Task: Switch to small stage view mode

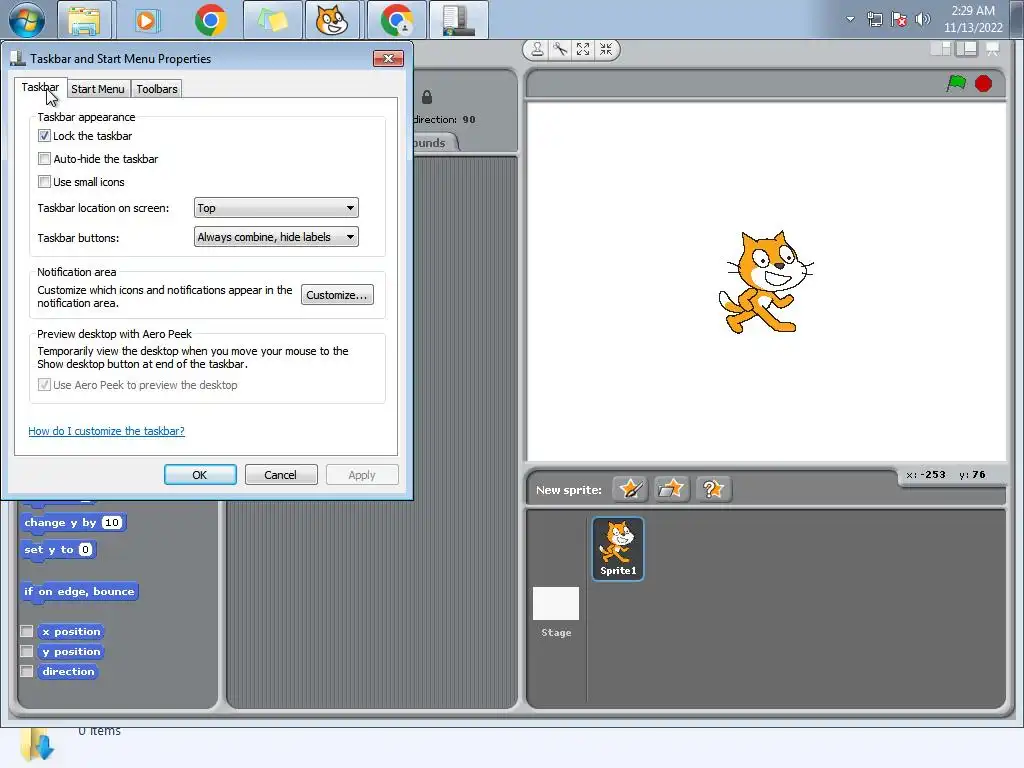Action: coord(940,49)
